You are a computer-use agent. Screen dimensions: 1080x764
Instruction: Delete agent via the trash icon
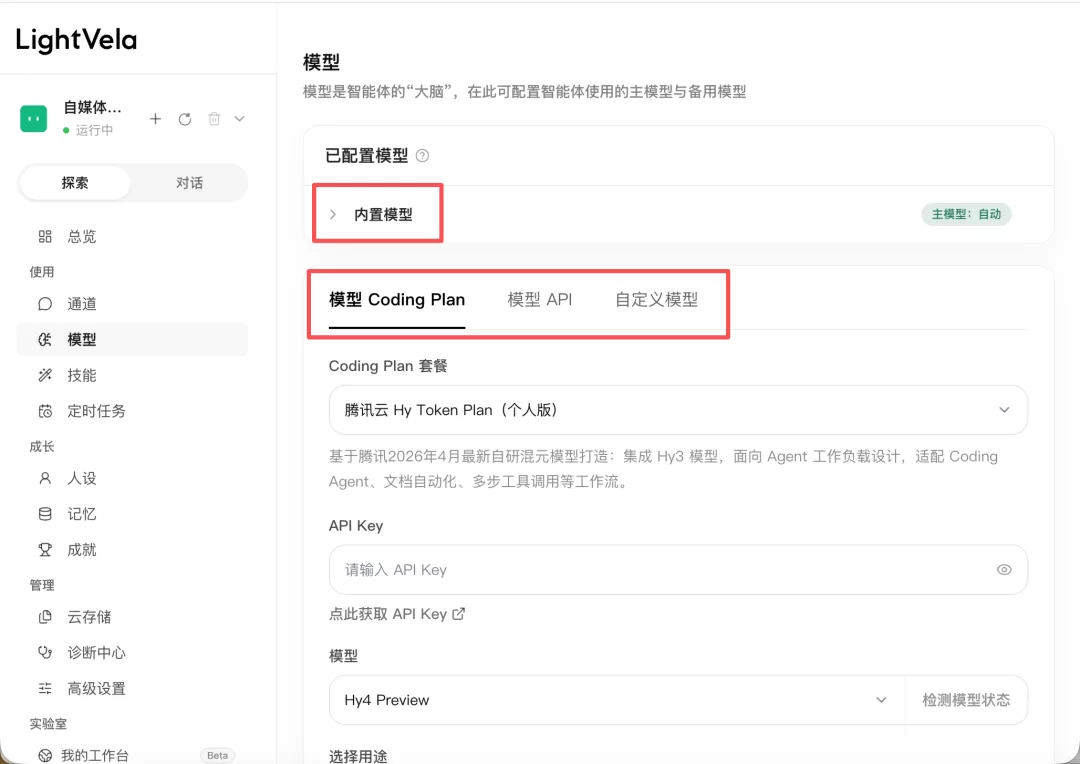tap(214, 118)
